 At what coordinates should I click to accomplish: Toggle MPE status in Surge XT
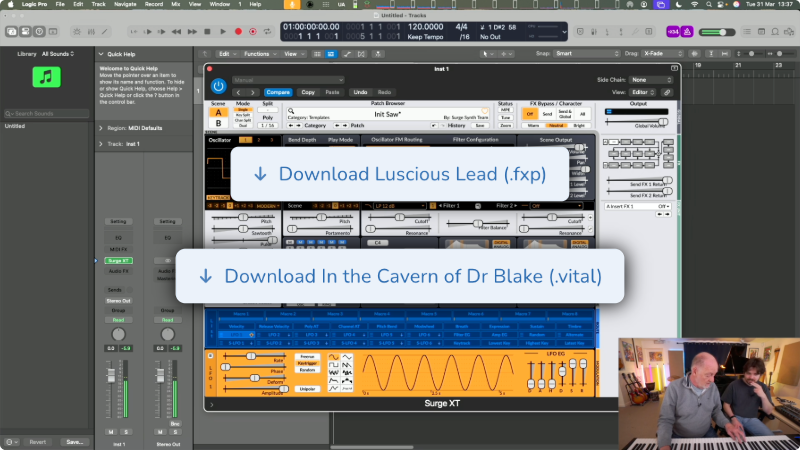pyautogui.click(x=505, y=110)
